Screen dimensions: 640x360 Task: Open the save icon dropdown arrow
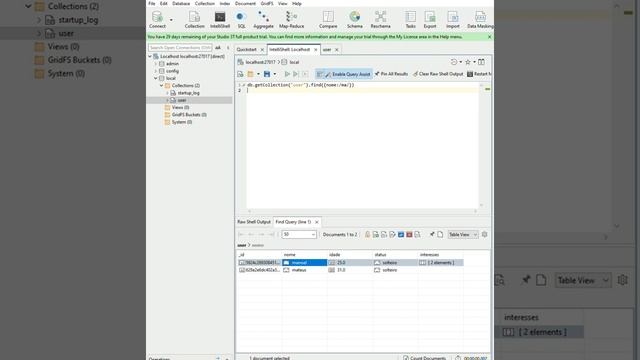275,74
